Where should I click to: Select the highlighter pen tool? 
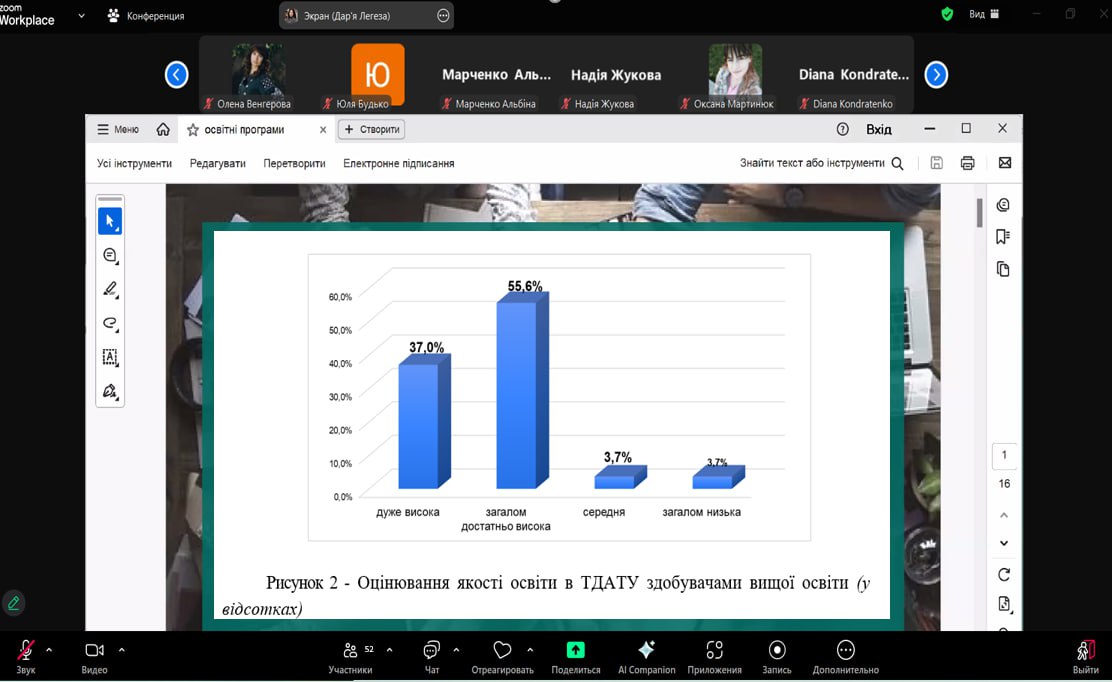(x=110, y=289)
